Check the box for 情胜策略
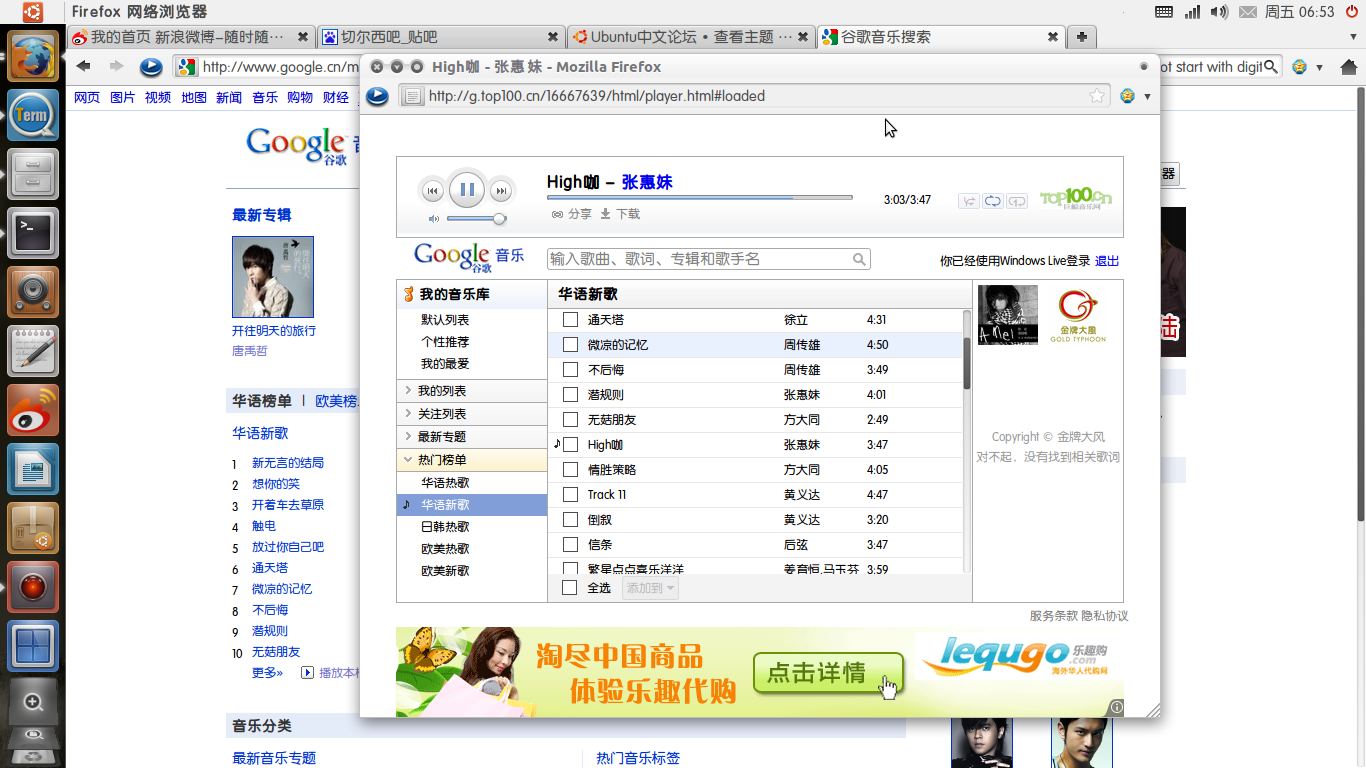Image resolution: width=1366 pixels, height=768 pixels. (570, 470)
